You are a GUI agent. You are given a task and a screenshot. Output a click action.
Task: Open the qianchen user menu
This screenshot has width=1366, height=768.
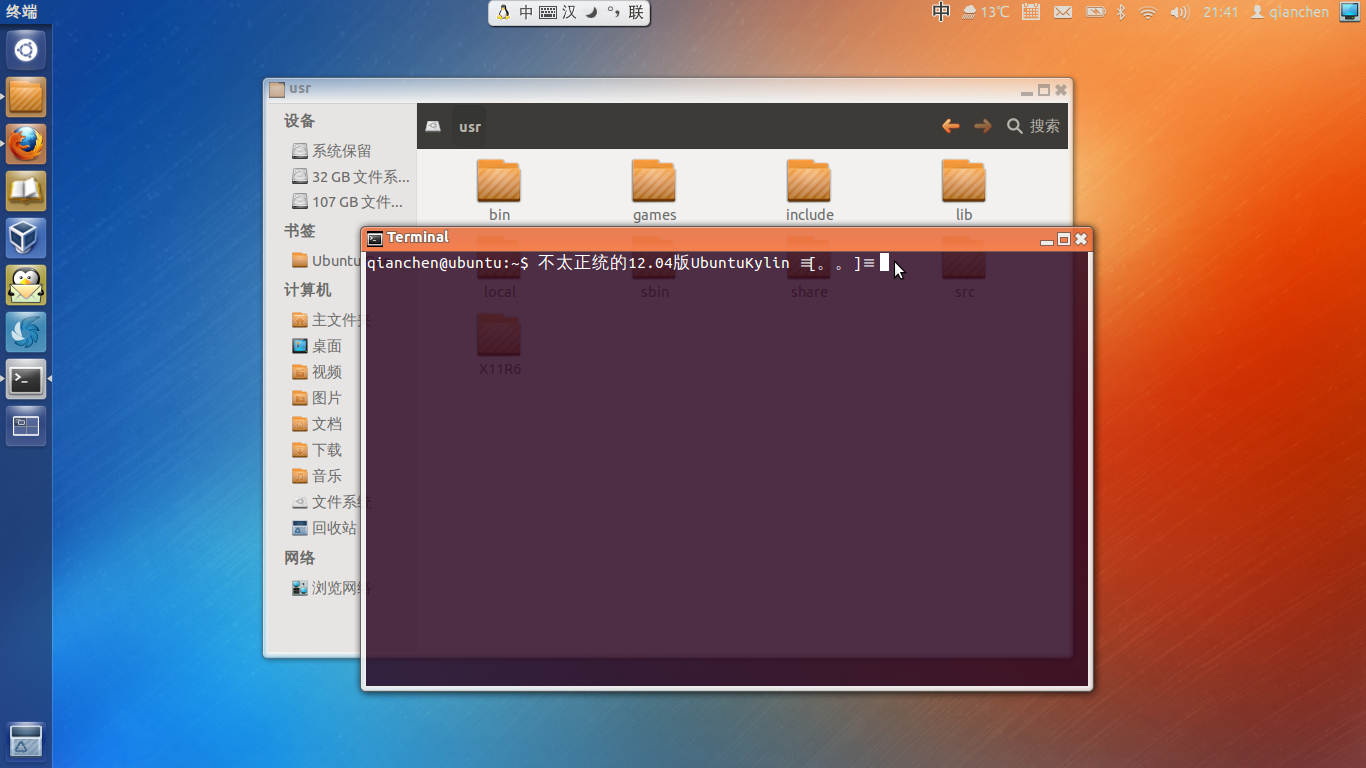(1290, 12)
